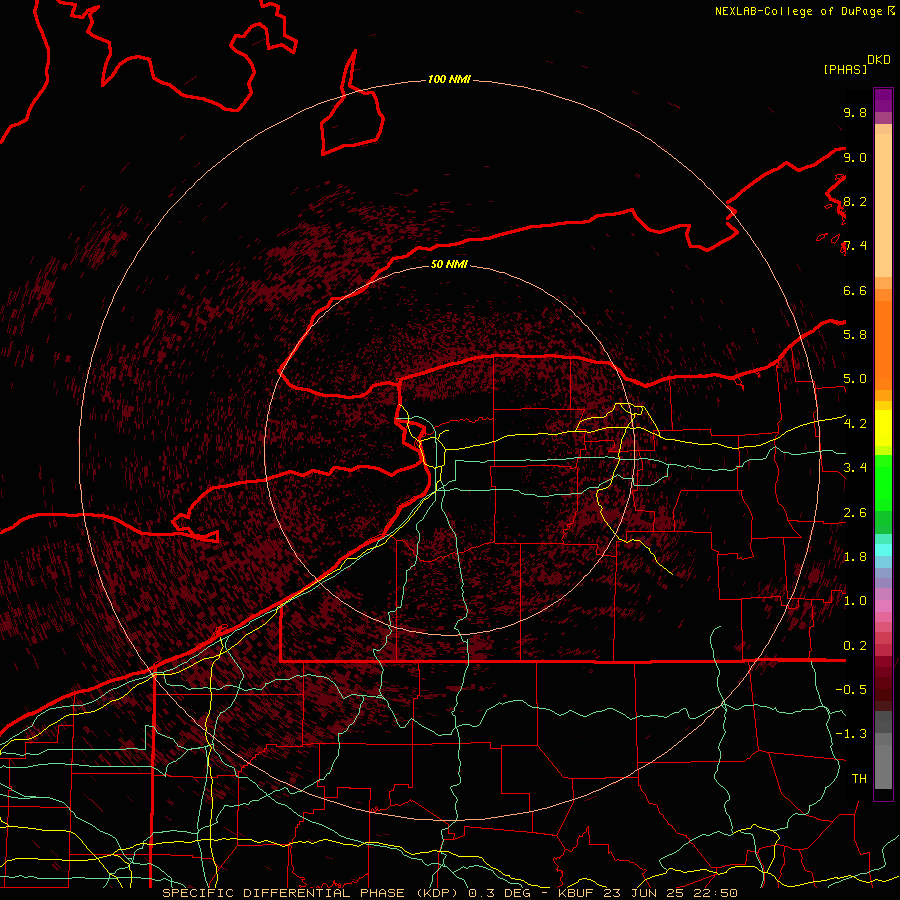Click the 5.8 value on the scale
The height and width of the screenshot is (900, 900).
pyautogui.click(x=855, y=334)
